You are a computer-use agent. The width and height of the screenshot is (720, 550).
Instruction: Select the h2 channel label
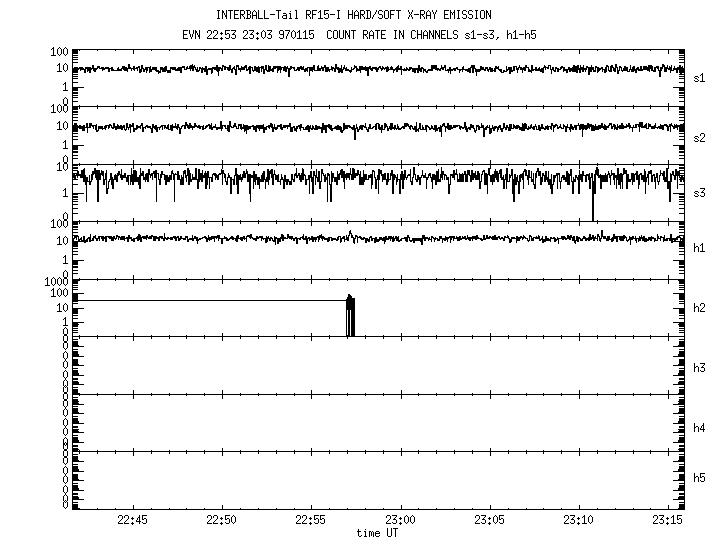click(700, 308)
